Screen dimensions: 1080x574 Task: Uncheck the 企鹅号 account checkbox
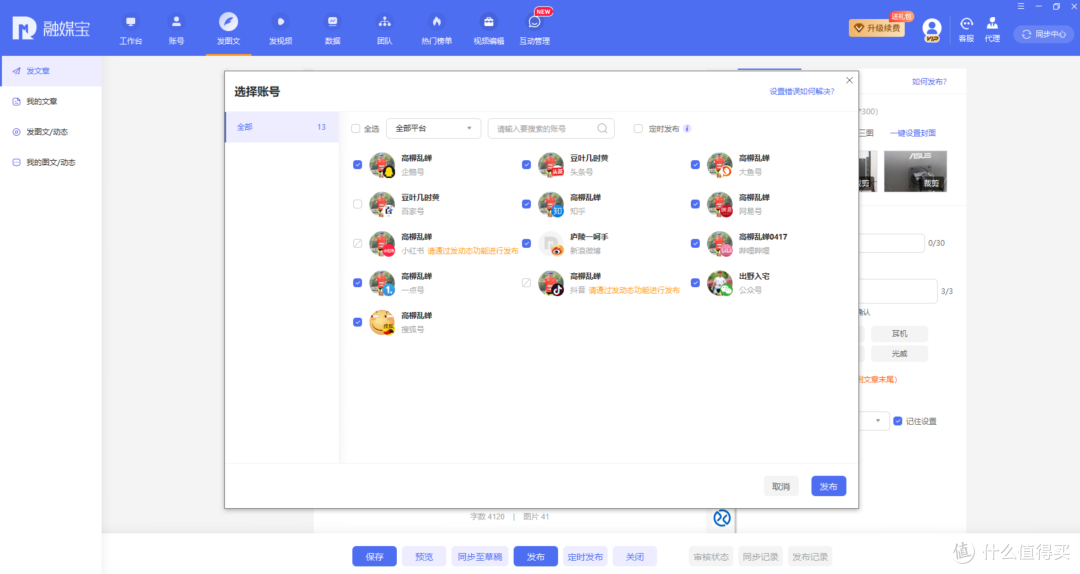click(x=357, y=165)
